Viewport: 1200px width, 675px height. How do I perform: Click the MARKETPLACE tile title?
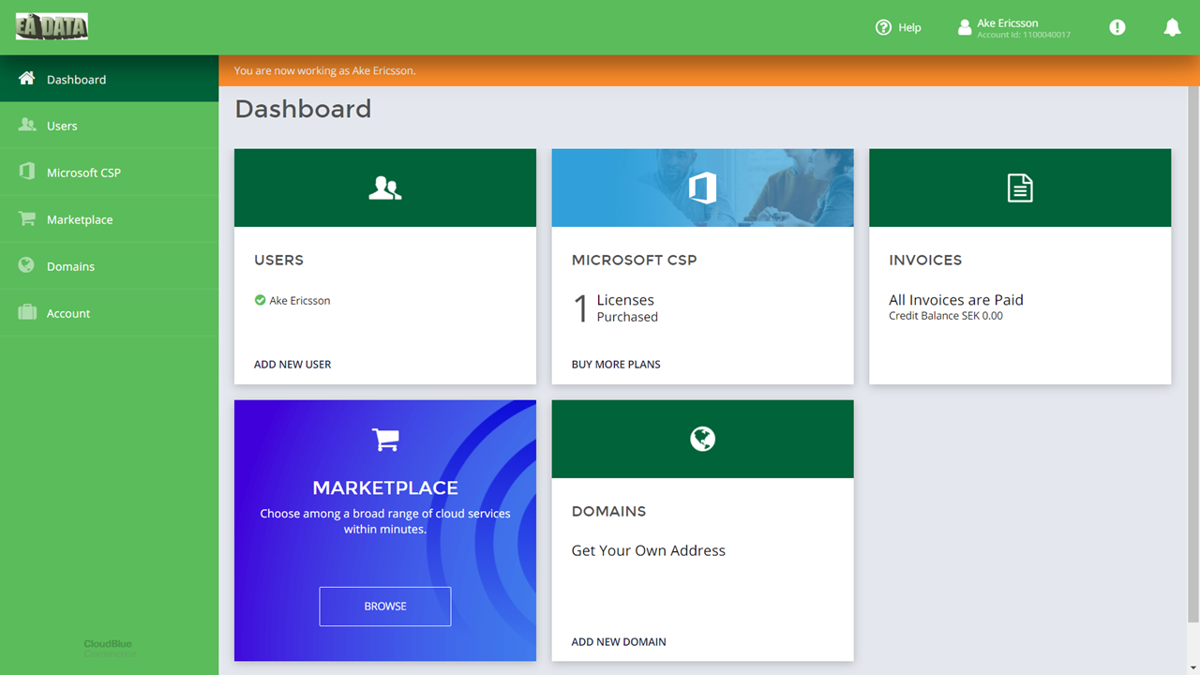coord(385,488)
